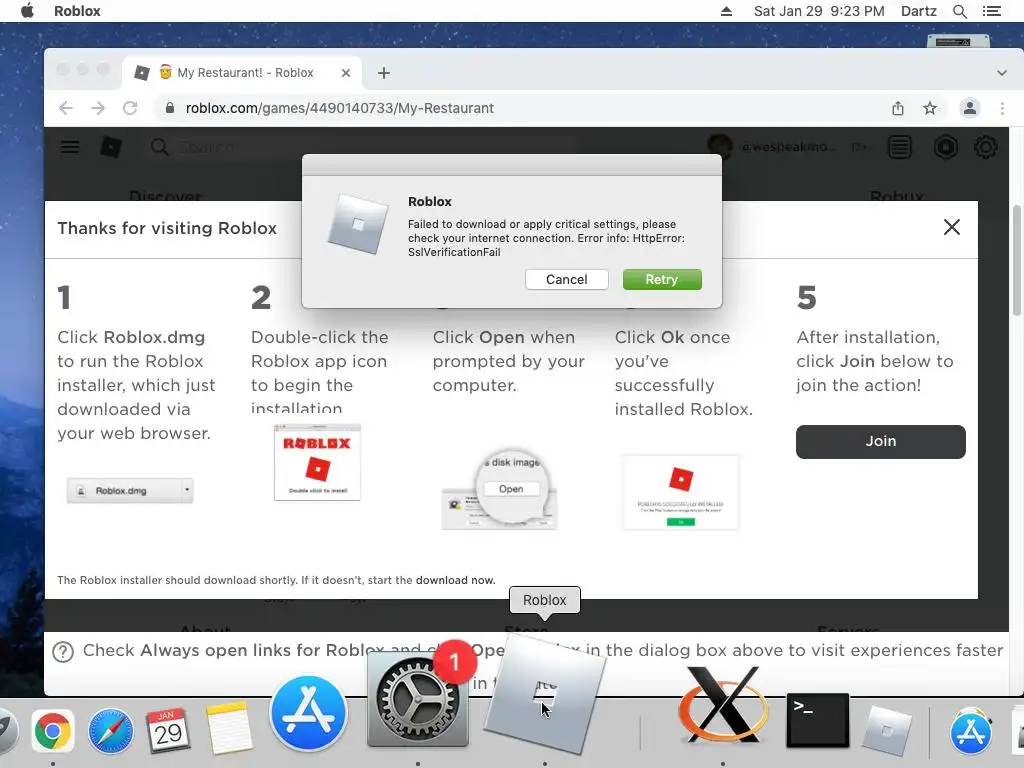
Task: Open System Preferences from the Dock
Action: 418,699
